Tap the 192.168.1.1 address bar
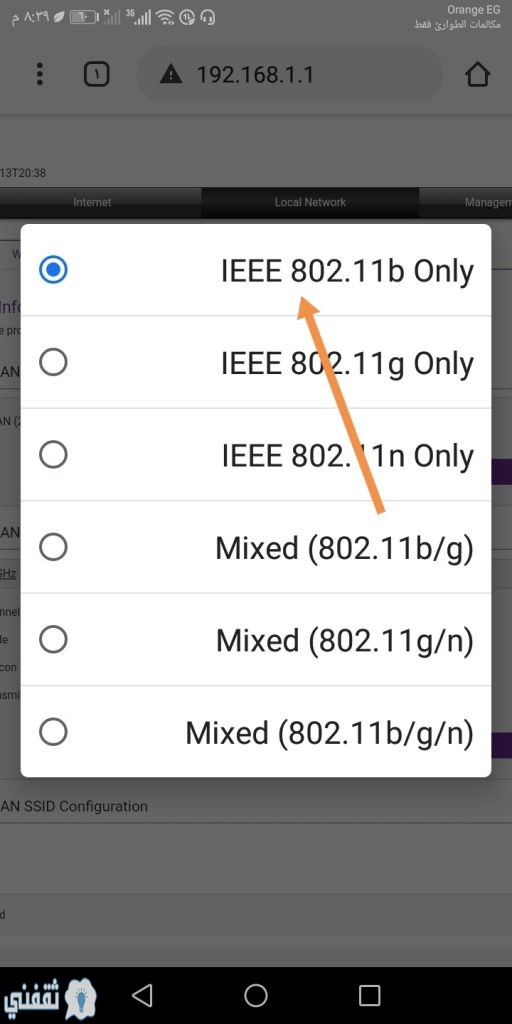This screenshot has width=512, height=1024. point(290,74)
